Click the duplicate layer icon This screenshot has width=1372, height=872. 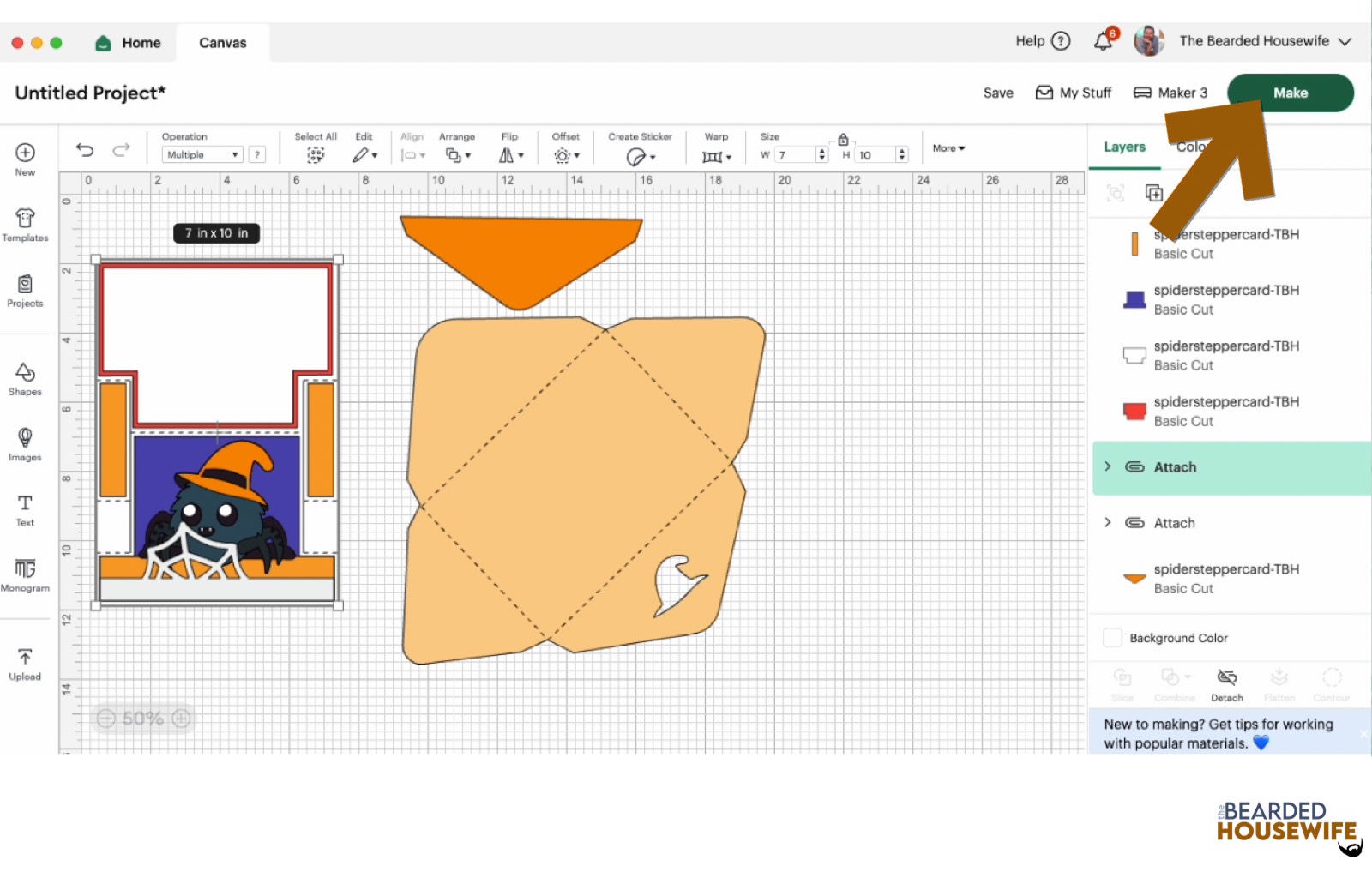pos(1154,193)
